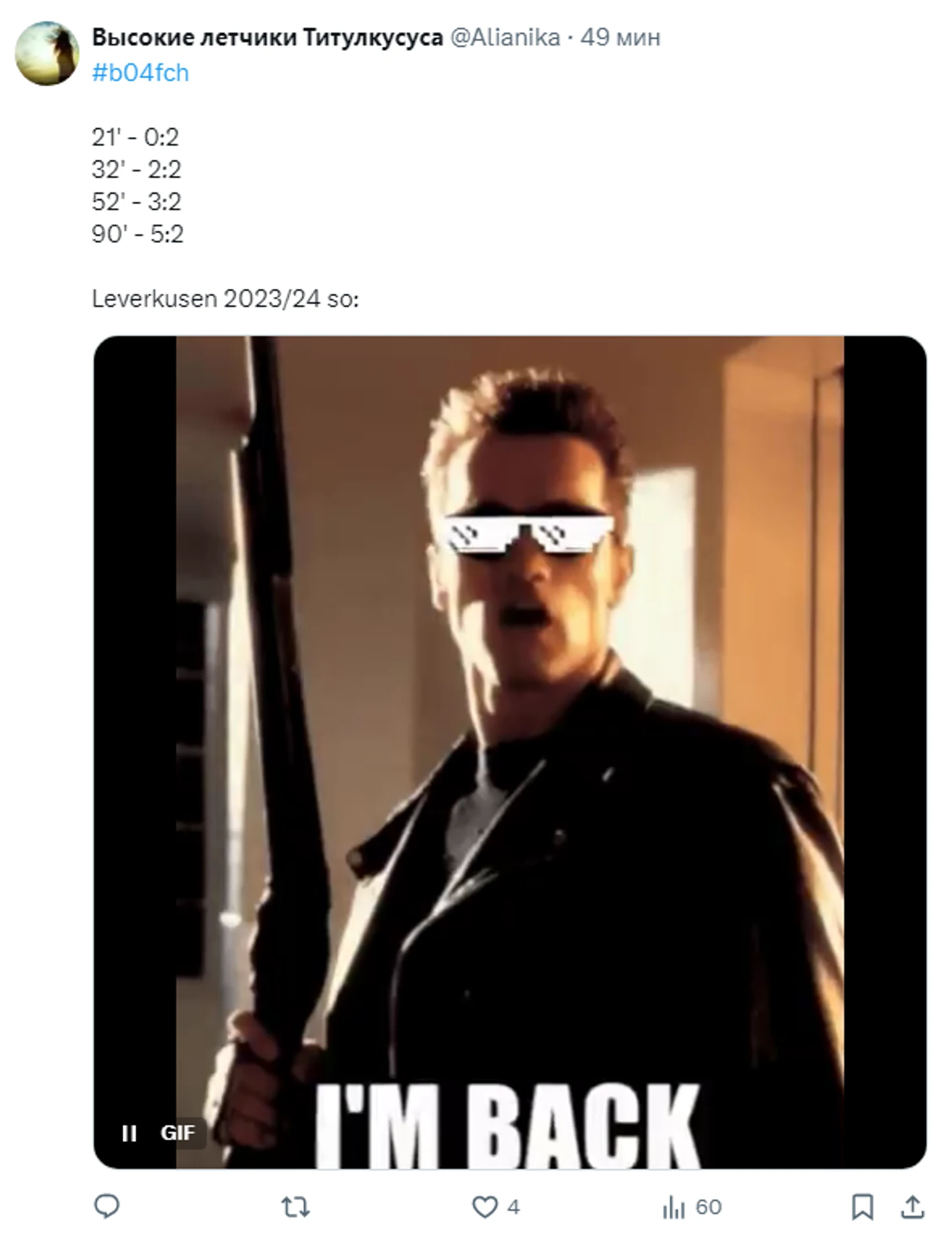The height and width of the screenshot is (1238, 952).
Task: Open the profile avatar picture
Action: point(46,53)
